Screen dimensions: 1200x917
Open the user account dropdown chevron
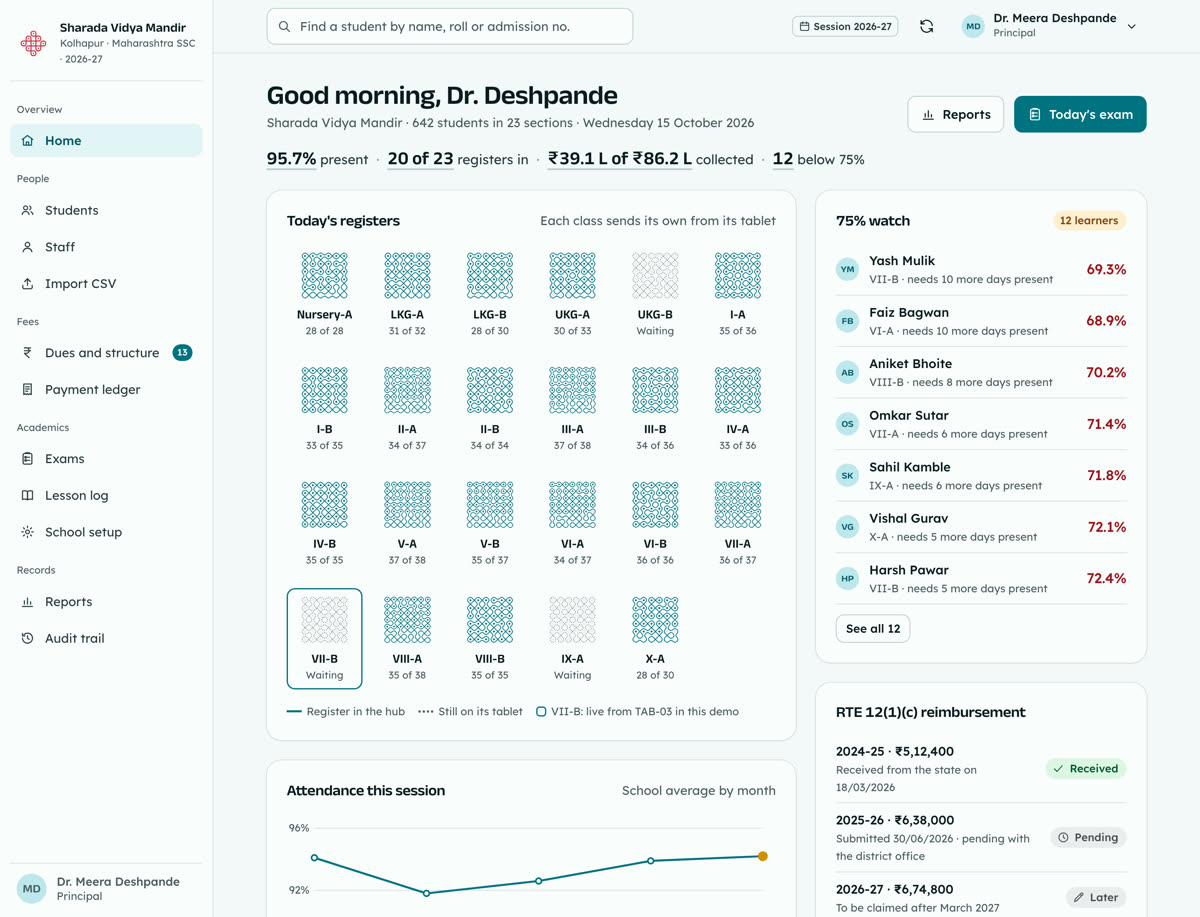coord(1132,27)
